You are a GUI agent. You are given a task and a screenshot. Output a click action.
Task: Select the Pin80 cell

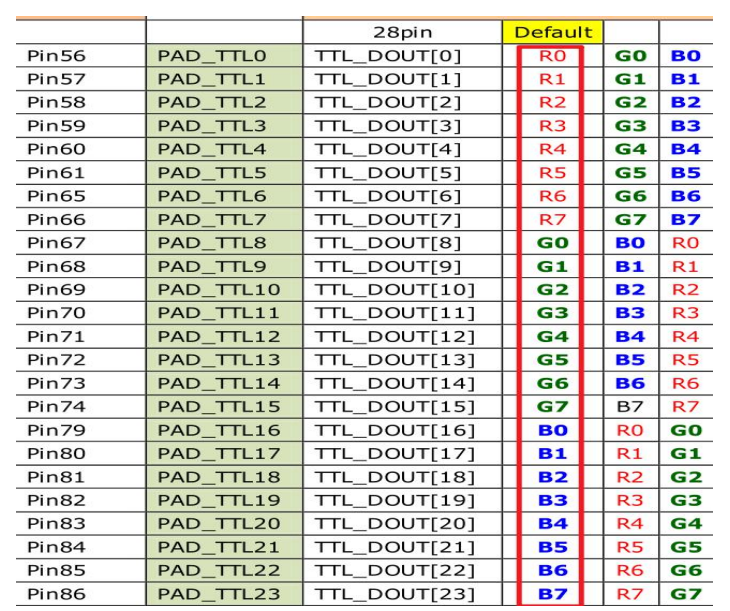[x=81, y=454]
